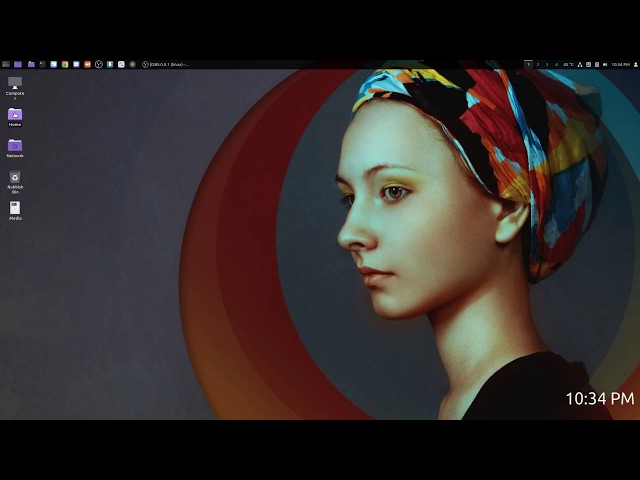This screenshot has height=480, width=640.
Task: Open the user account menu icon
Action: click(636, 64)
